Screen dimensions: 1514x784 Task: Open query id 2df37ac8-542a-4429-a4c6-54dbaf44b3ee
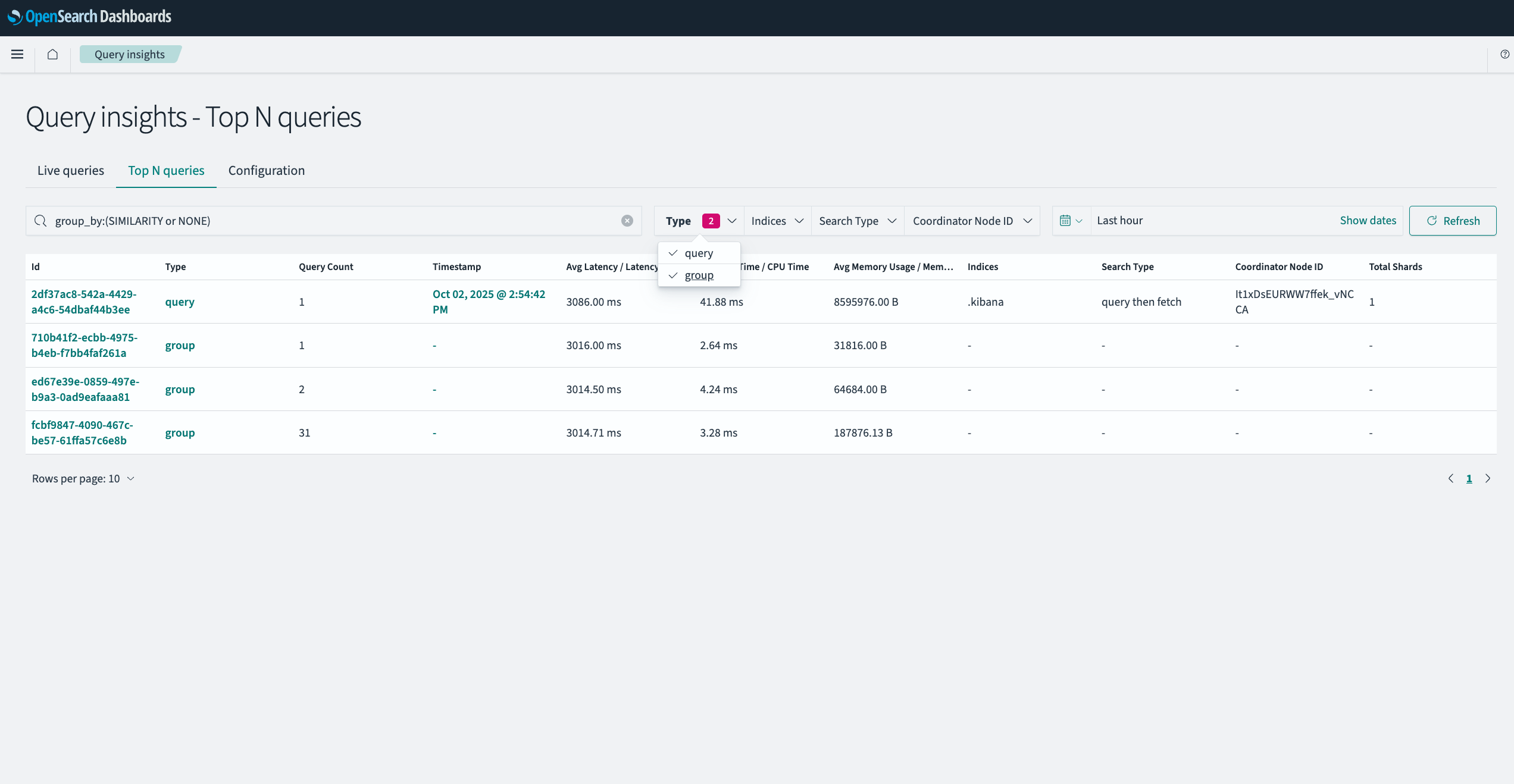click(84, 302)
